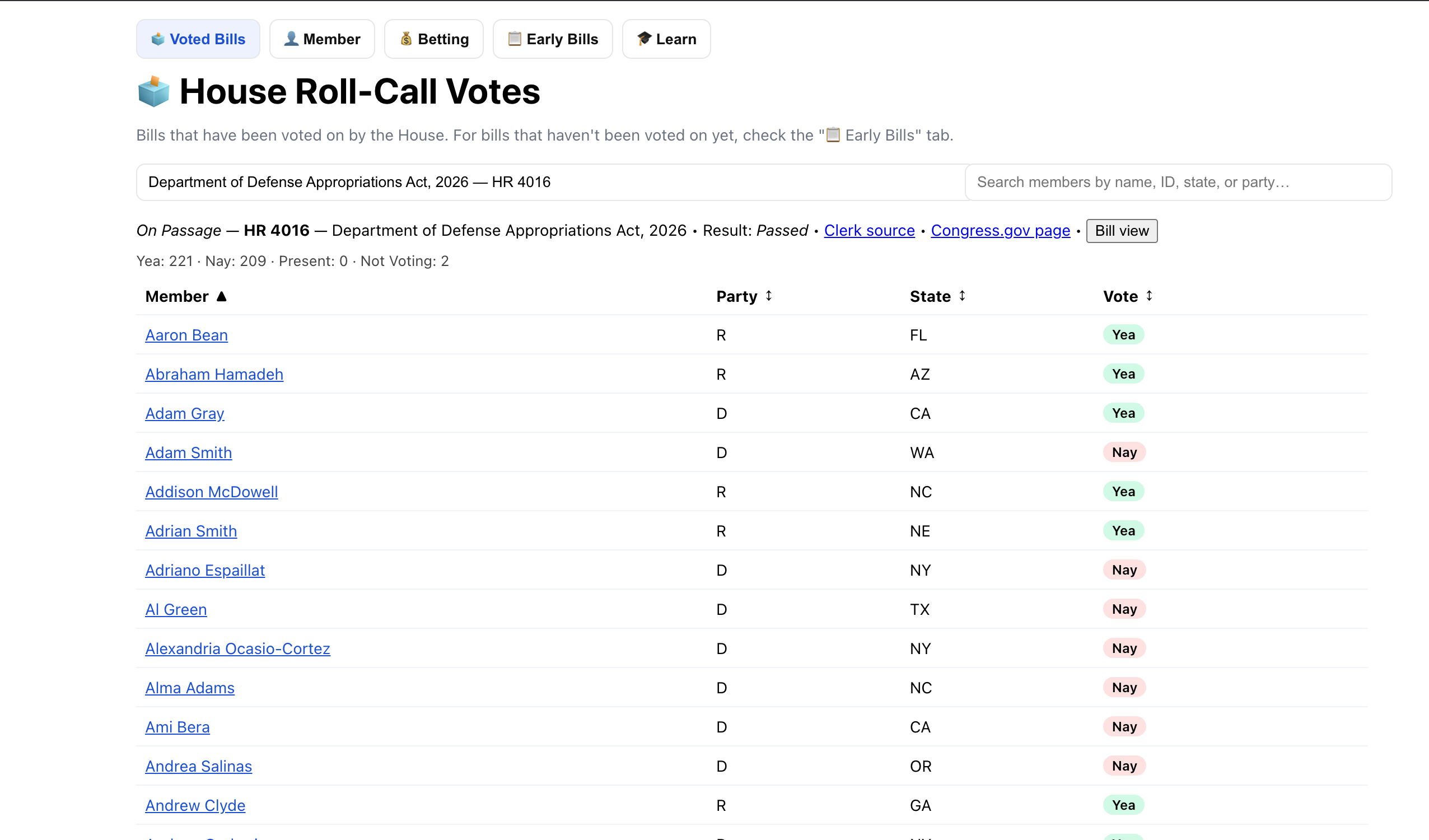Open the Department of Defense bill selector dropdown
The height and width of the screenshot is (840, 1429).
550,182
